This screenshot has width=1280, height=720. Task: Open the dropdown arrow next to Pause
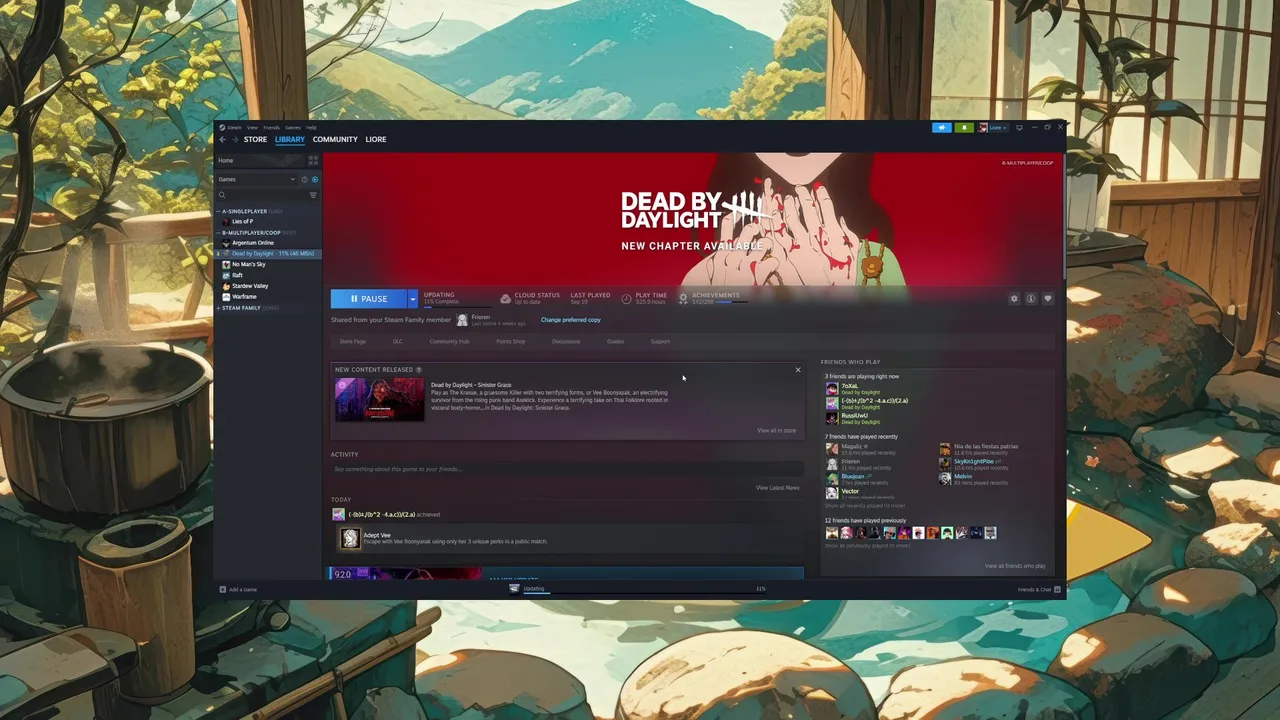pos(412,298)
